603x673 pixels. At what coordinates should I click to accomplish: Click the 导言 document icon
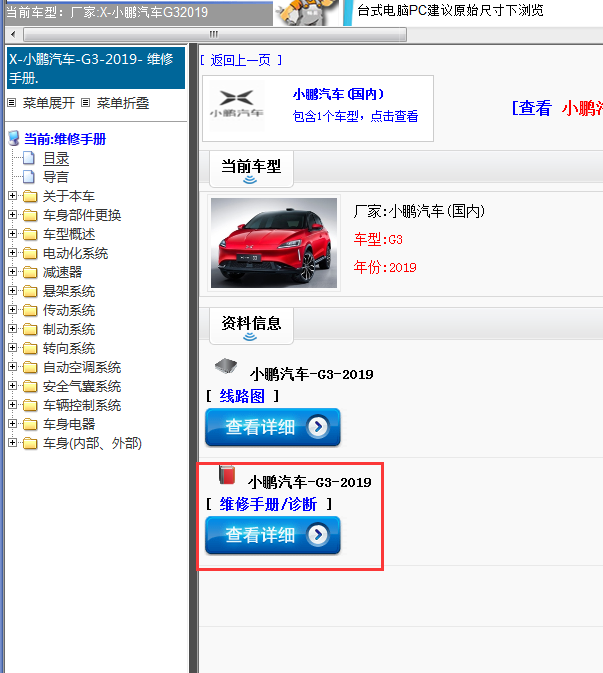[29, 177]
